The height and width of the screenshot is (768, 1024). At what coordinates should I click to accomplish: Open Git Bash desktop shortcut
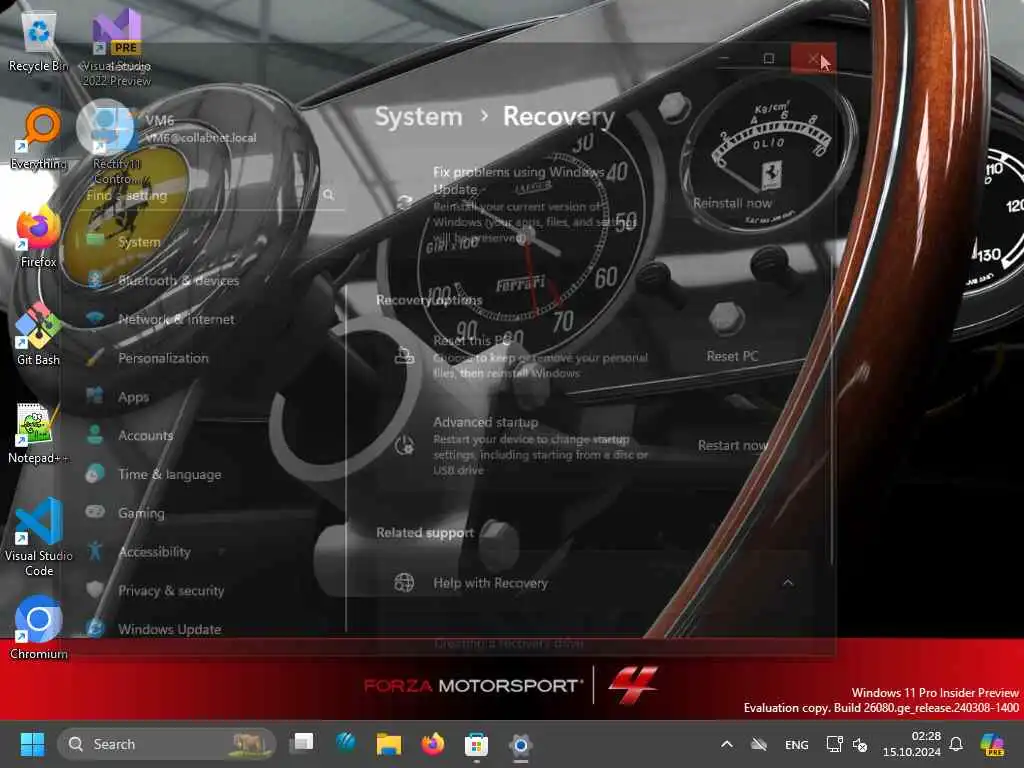[39, 334]
